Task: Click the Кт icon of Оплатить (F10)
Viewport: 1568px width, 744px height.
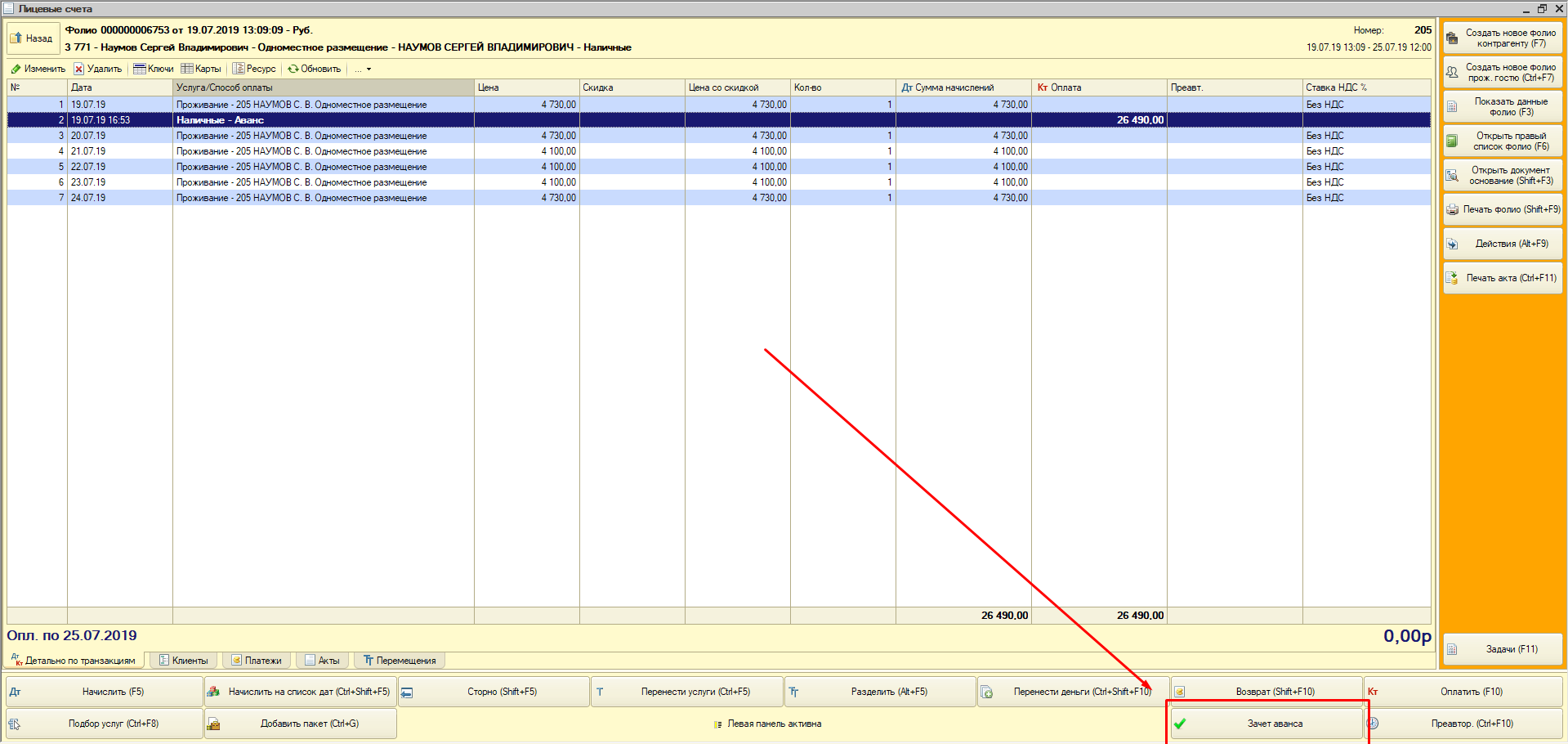Action: click(x=1373, y=692)
